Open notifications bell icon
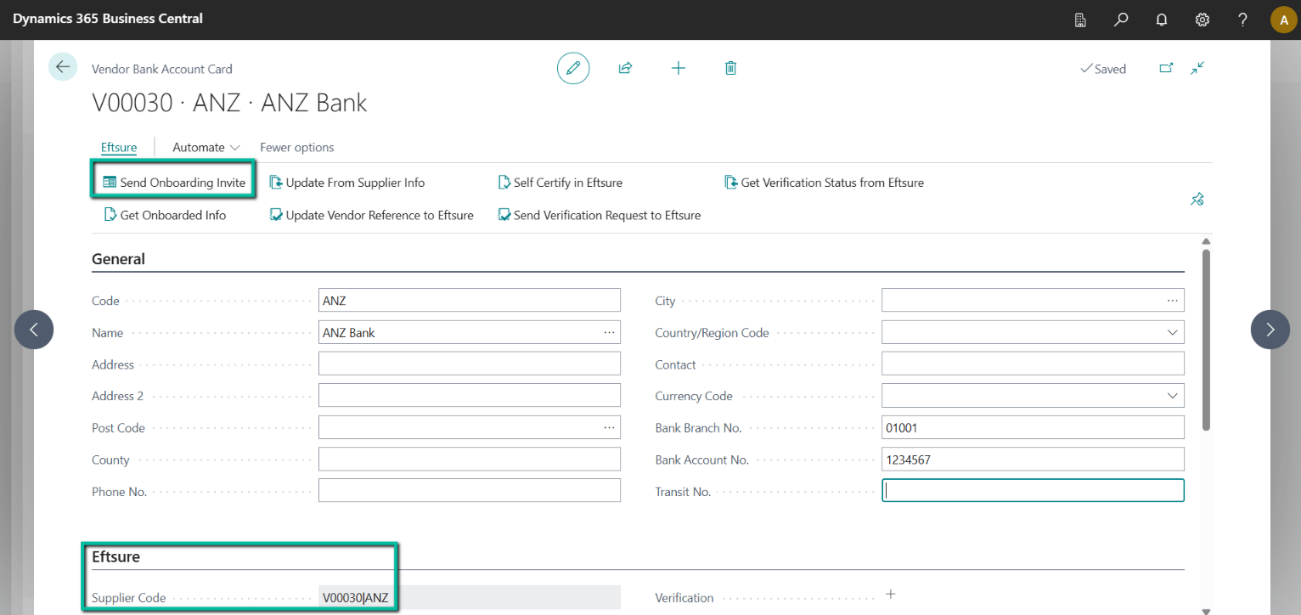This screenshot has height=615, width=1301. [1162, 19]
